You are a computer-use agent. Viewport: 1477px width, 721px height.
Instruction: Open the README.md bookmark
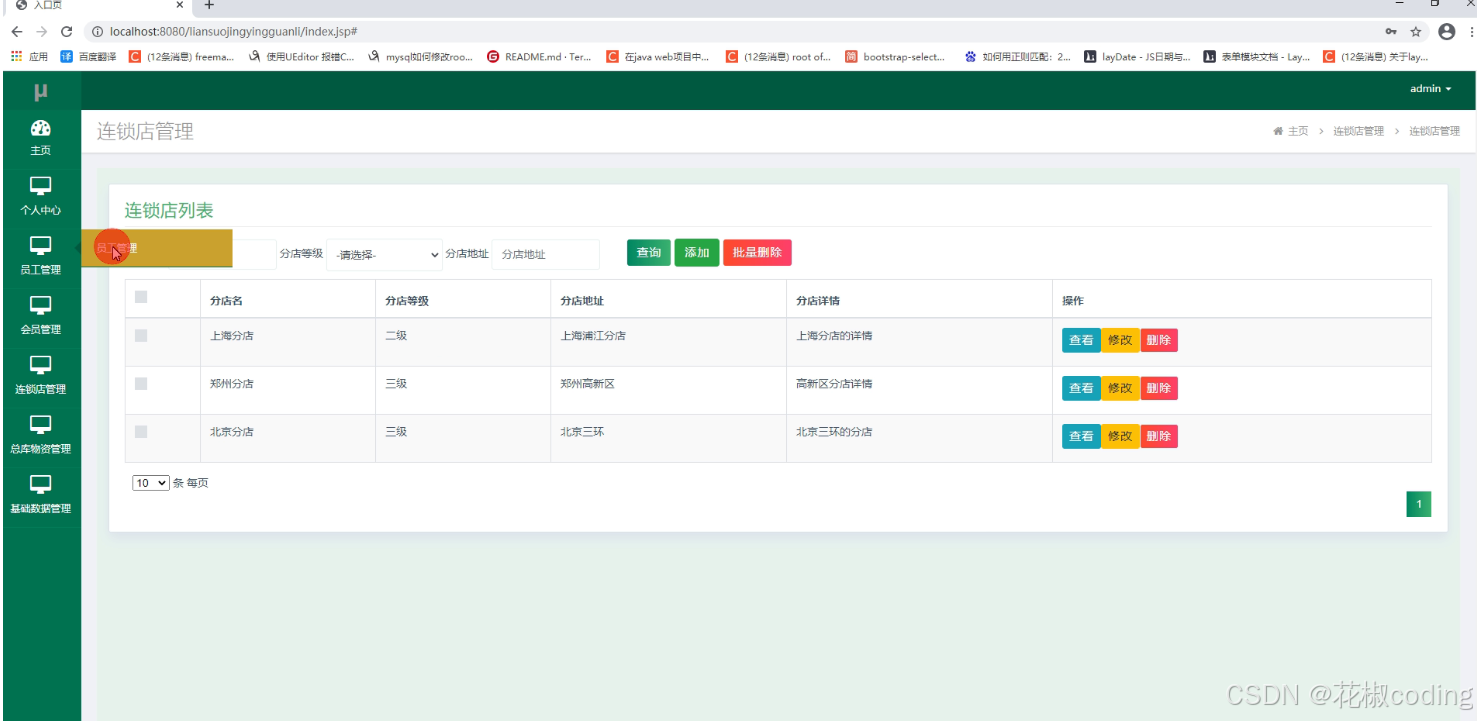[x=539, y=57]
